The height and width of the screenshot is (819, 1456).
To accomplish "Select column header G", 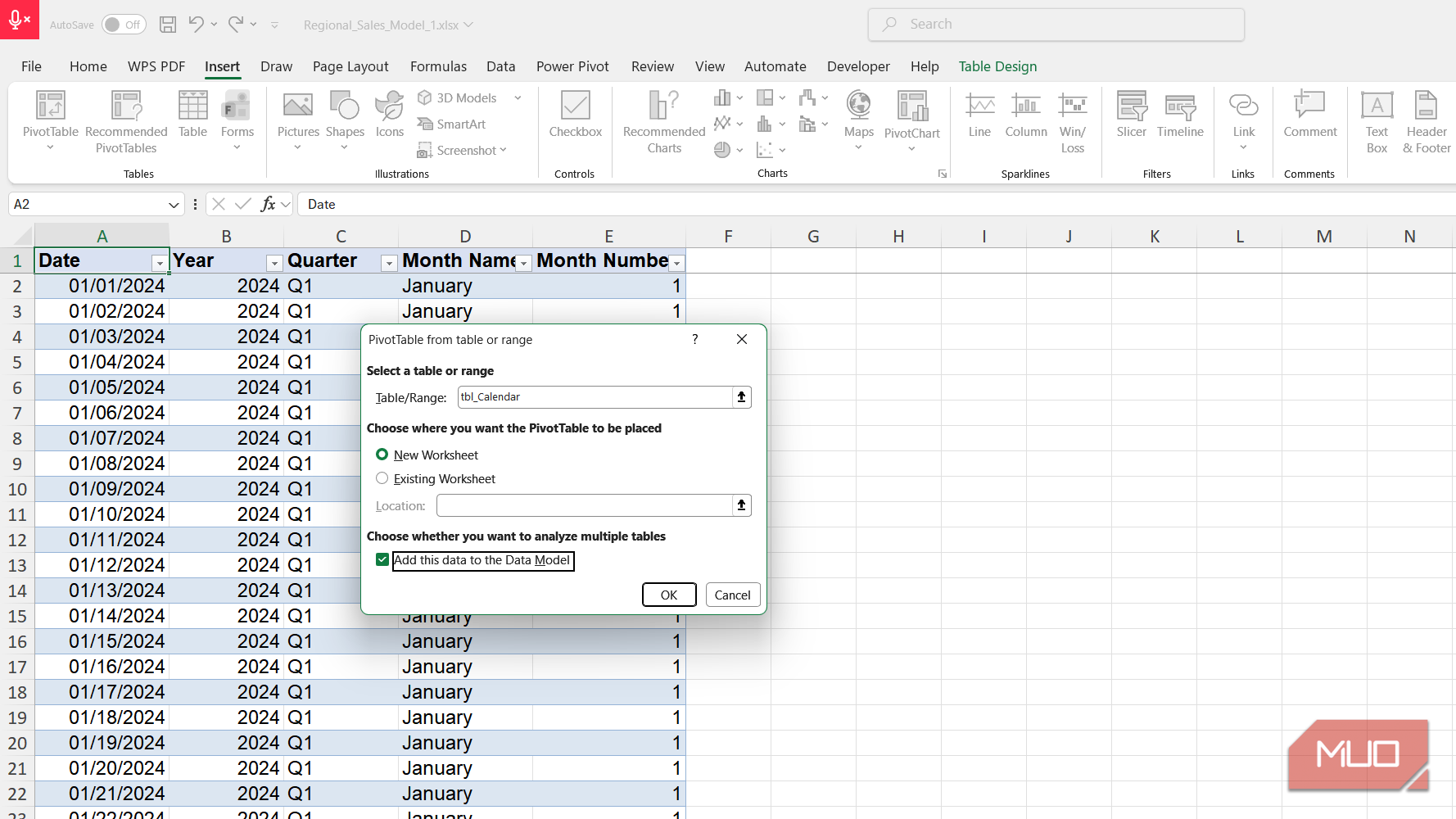I will [813, 236].
